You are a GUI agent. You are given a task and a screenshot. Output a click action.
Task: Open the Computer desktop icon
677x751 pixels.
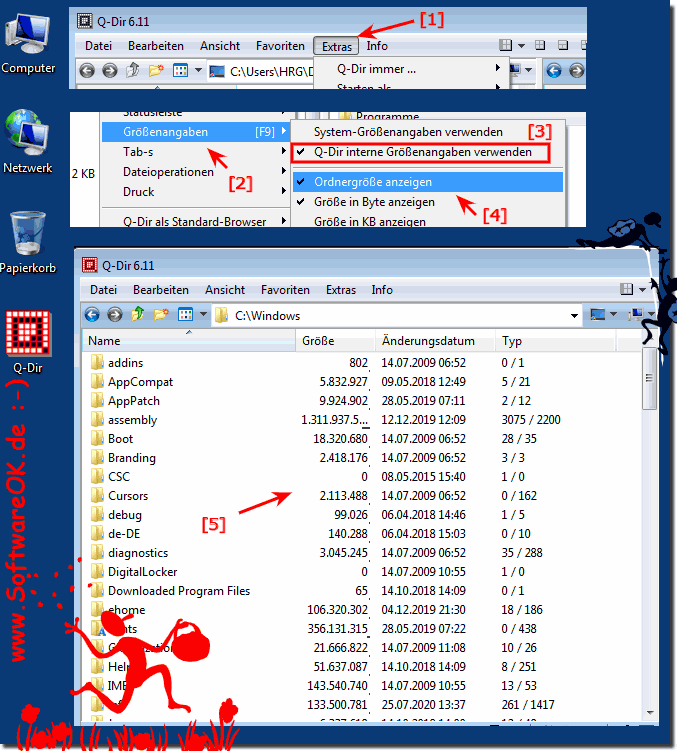click(x=28, y=44)
